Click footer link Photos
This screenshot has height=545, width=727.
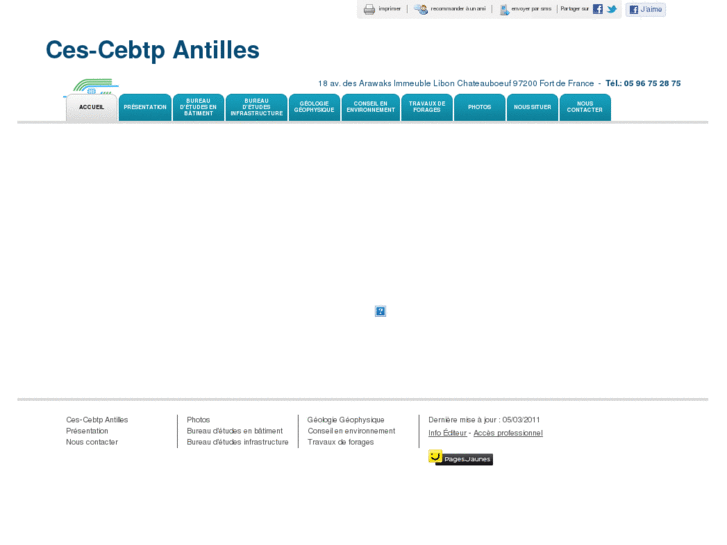(x=198, y=420)
